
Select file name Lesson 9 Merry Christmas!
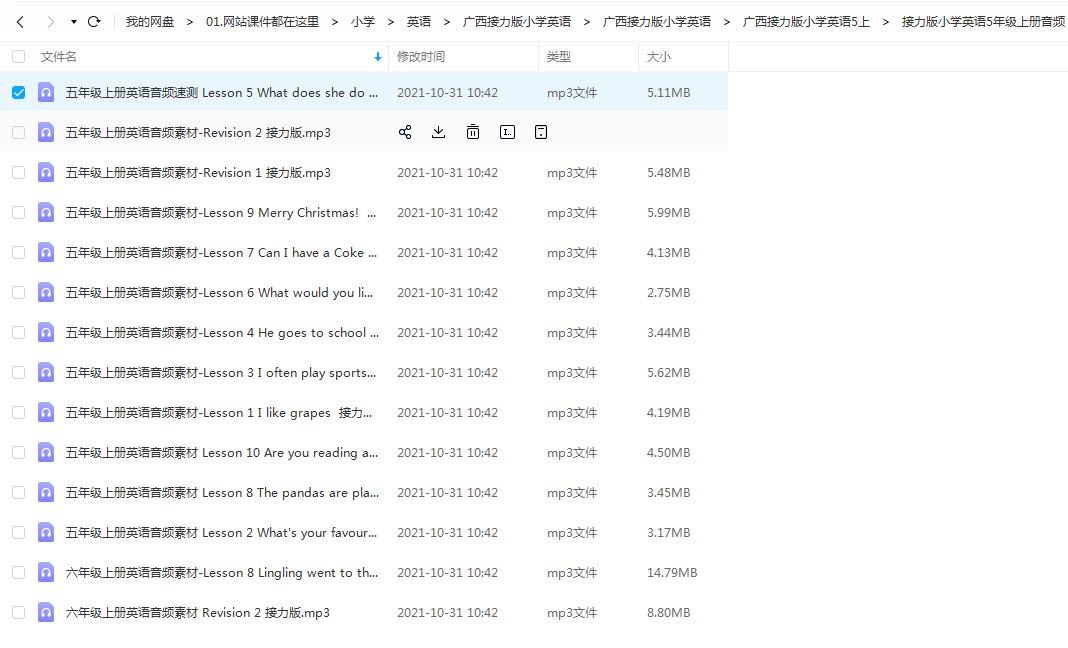pyautogui.click(x=221, y=213)
